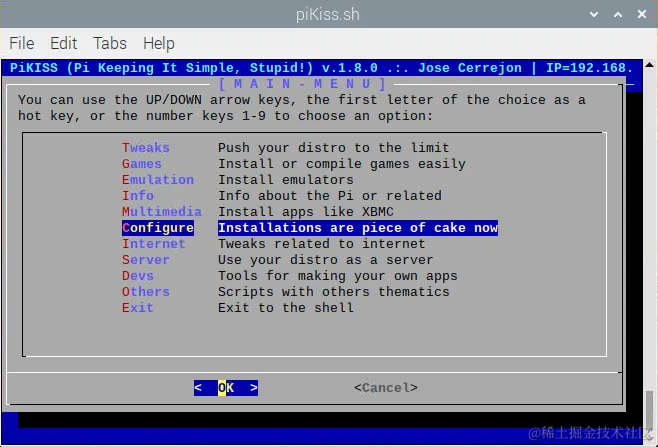Choose Exit to the shell

pyautogui.click(x=138, y=307)
